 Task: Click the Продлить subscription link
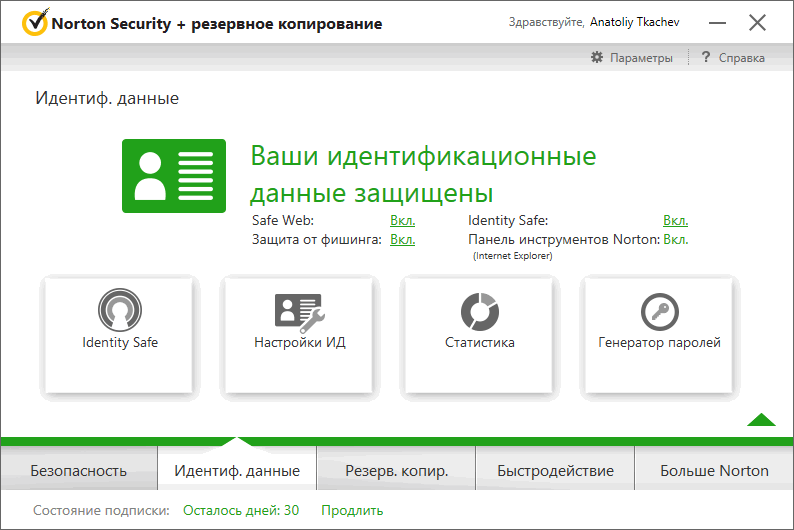pos(352,510)
